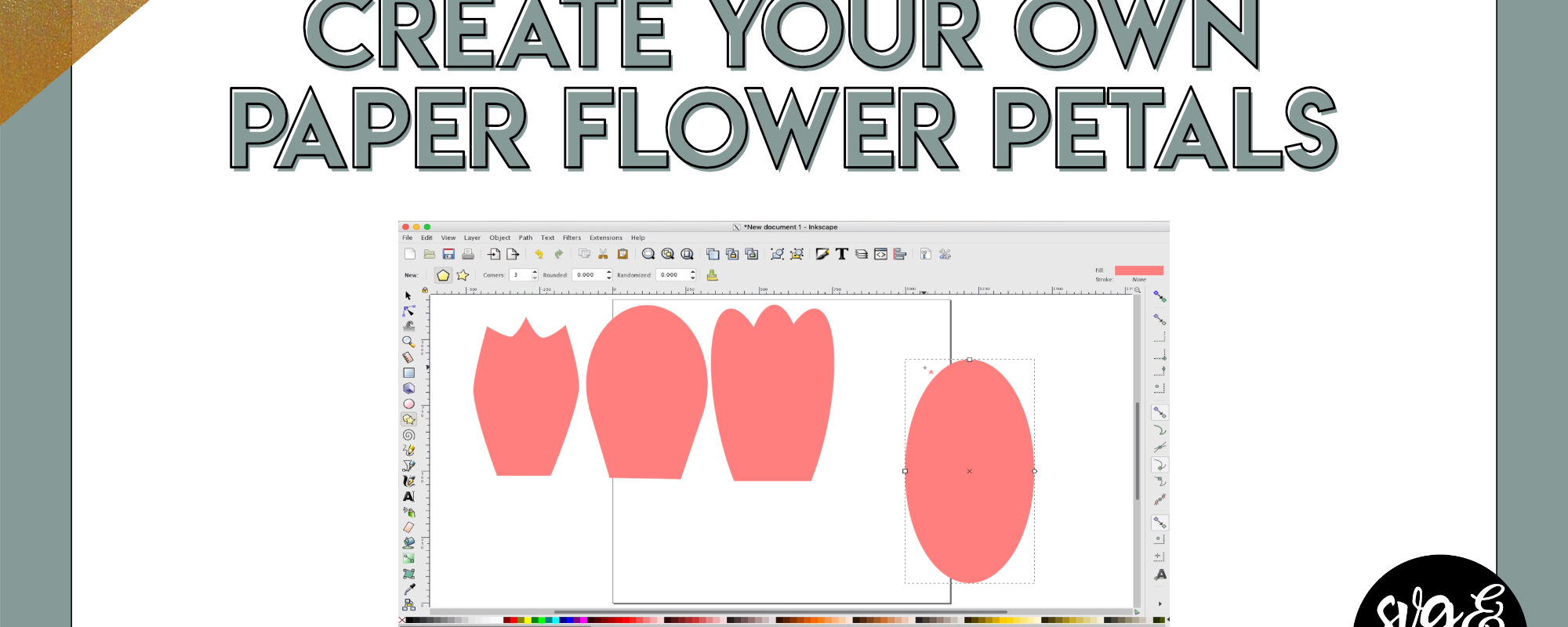Open the Layers dialog icon

click(x=862, y=254)
